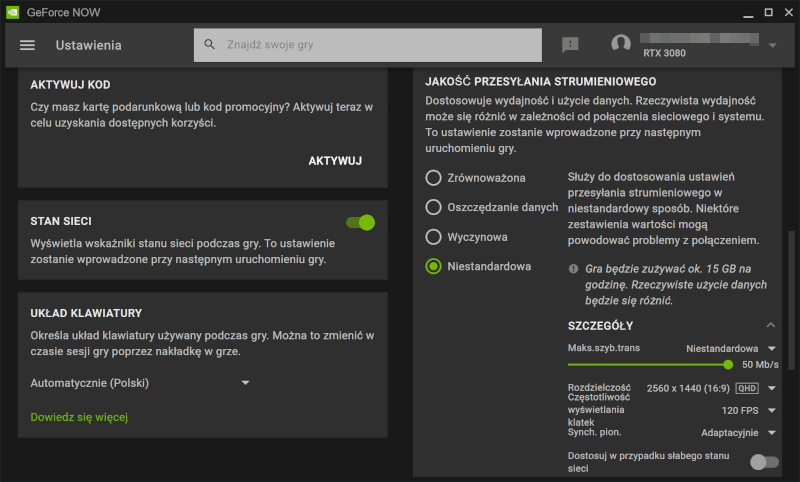Click the AKTYWUJ button
Image resolution: width=800 pixels, height=482 pixels.
[x=335, y=161]
